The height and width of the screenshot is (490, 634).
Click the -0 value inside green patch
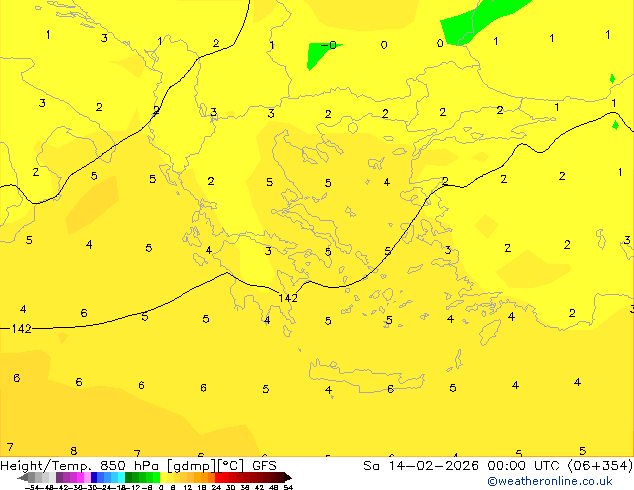(329, 45)
